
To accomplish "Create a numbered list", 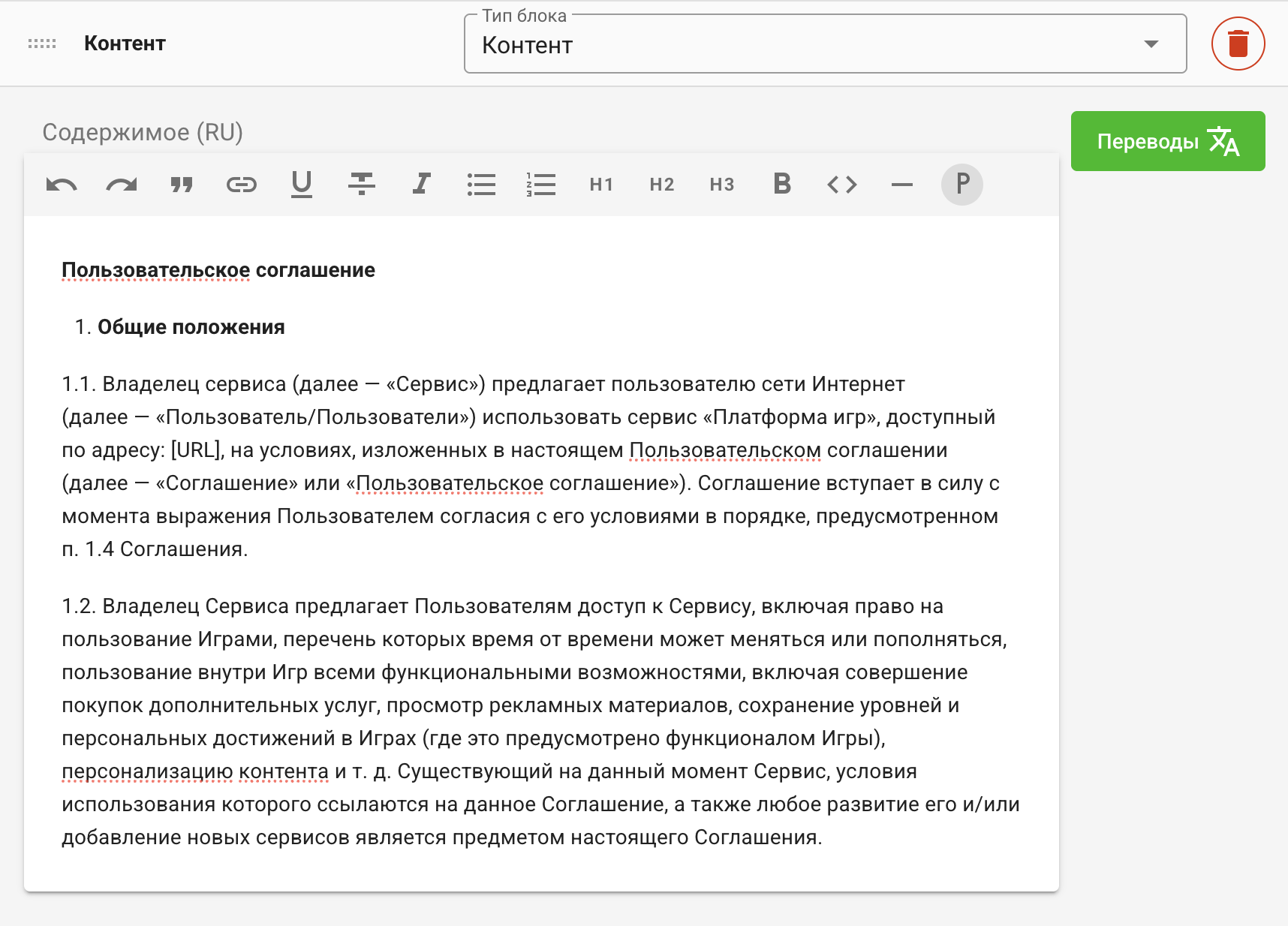I will [x=542, y=185].
